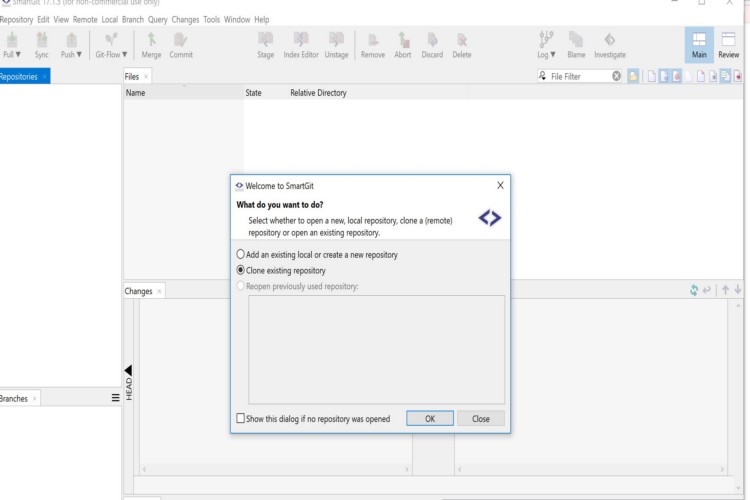
Task: Select Clone existing repository option
Action: (x=281, y=270)
